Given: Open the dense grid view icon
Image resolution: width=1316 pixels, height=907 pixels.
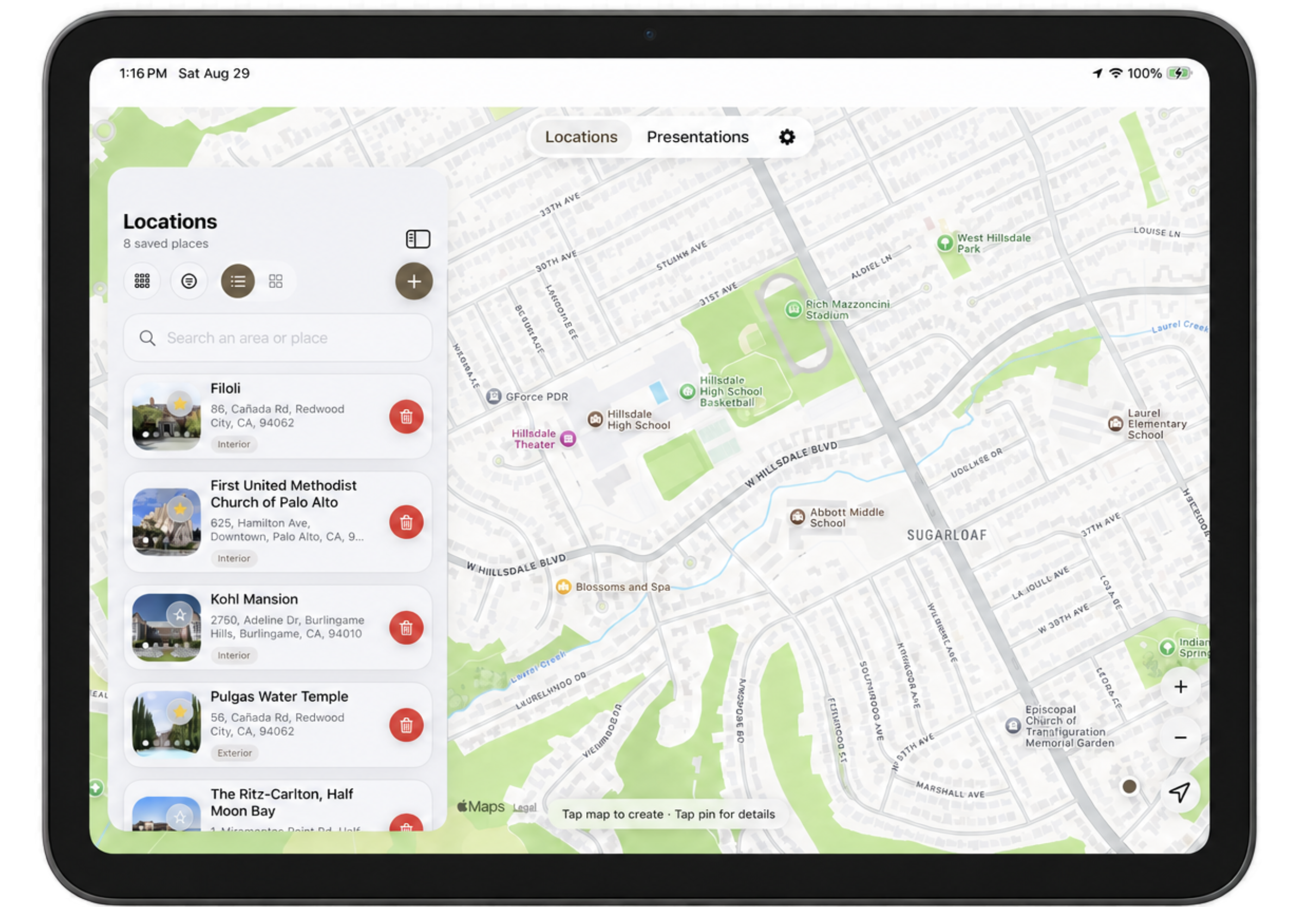Looking at the screenshot, I should tap(142, 281).
